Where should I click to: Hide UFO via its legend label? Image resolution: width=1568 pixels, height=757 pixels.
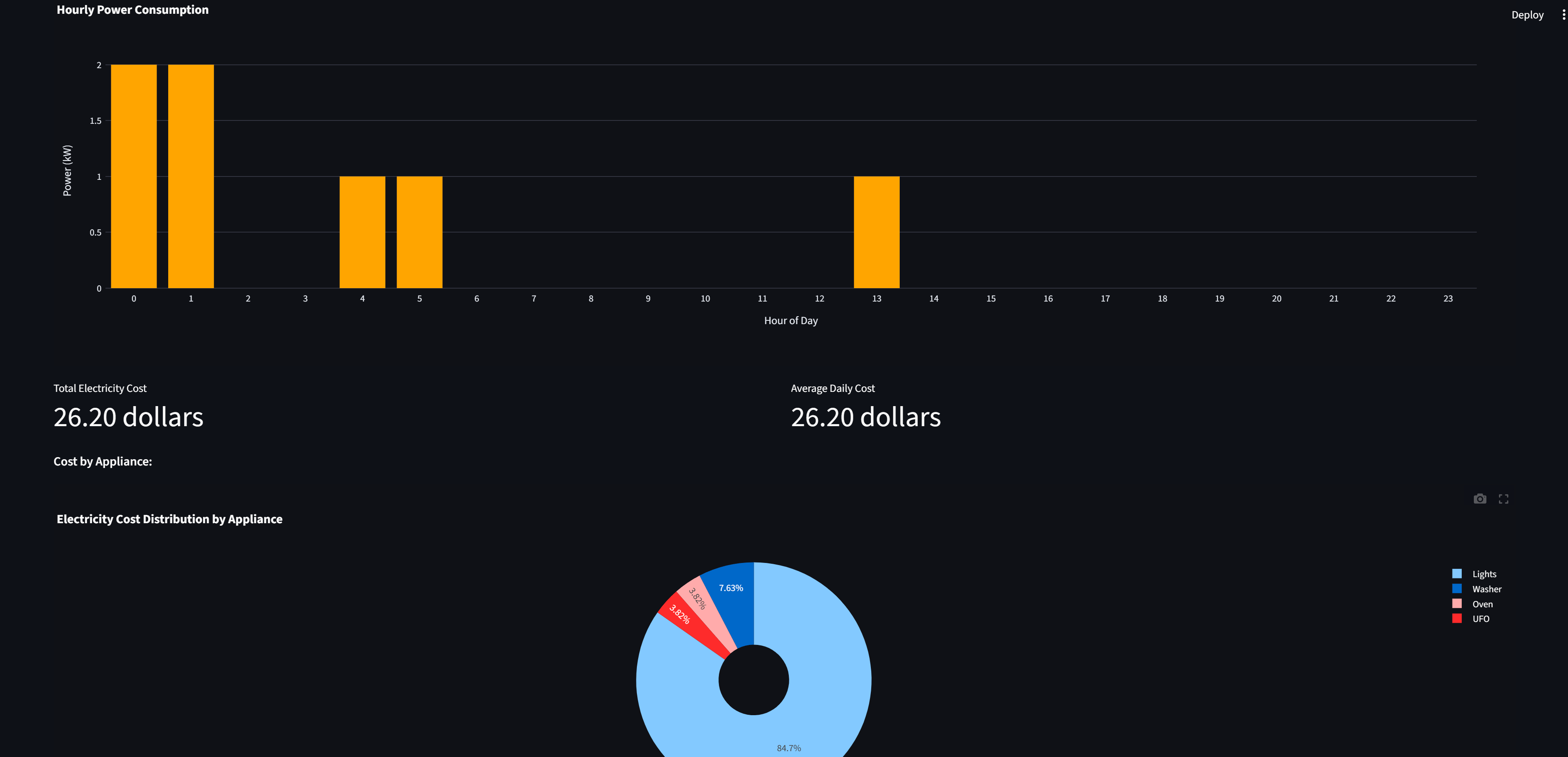[1481, 619]
